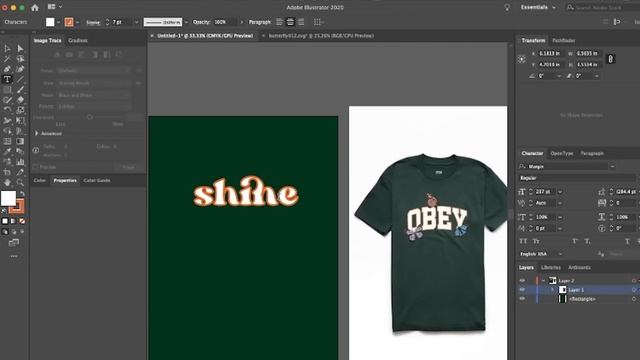Select the Shape Builder tool

[x=7, y=131]
